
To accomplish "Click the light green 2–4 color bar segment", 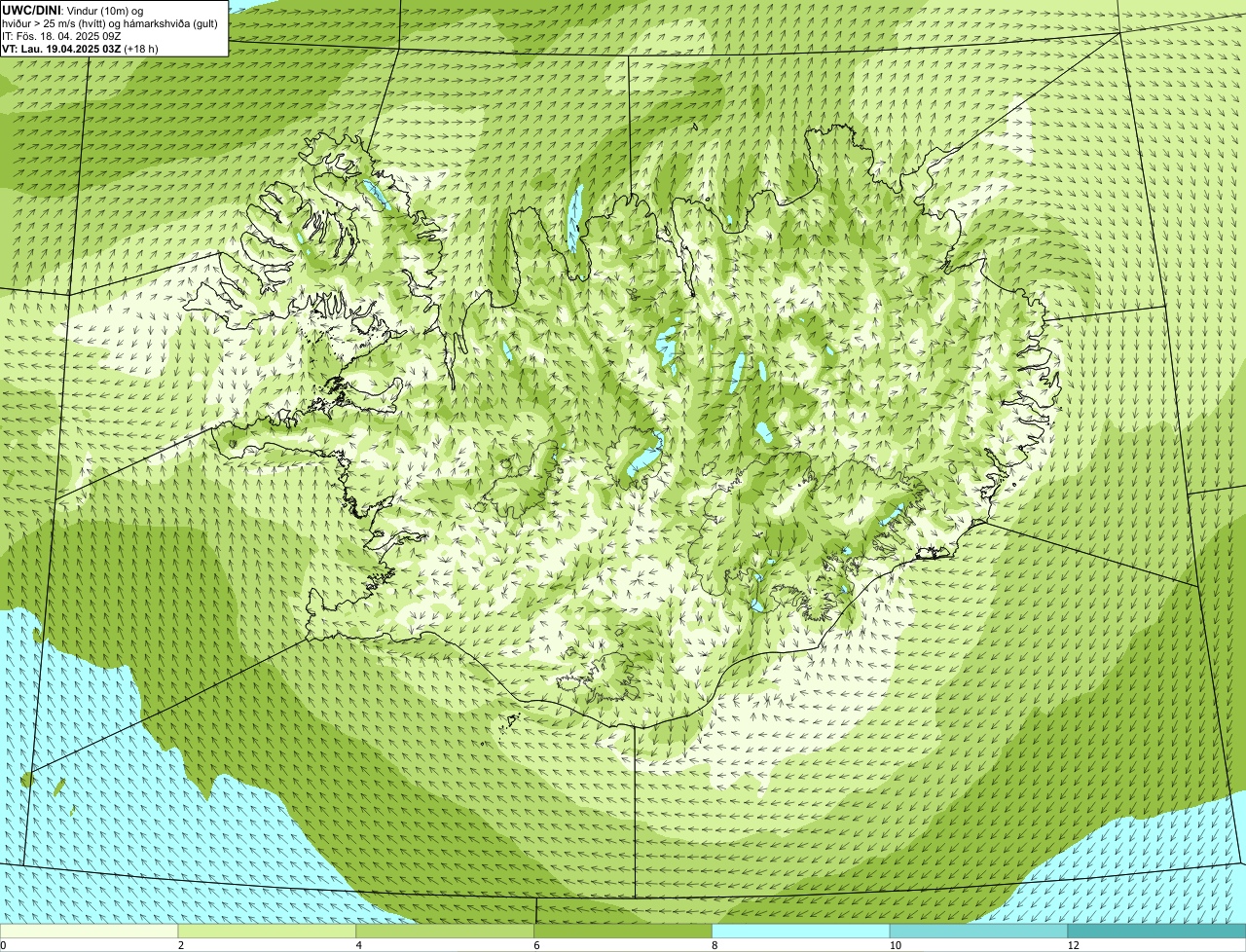I will pos(267,932).
